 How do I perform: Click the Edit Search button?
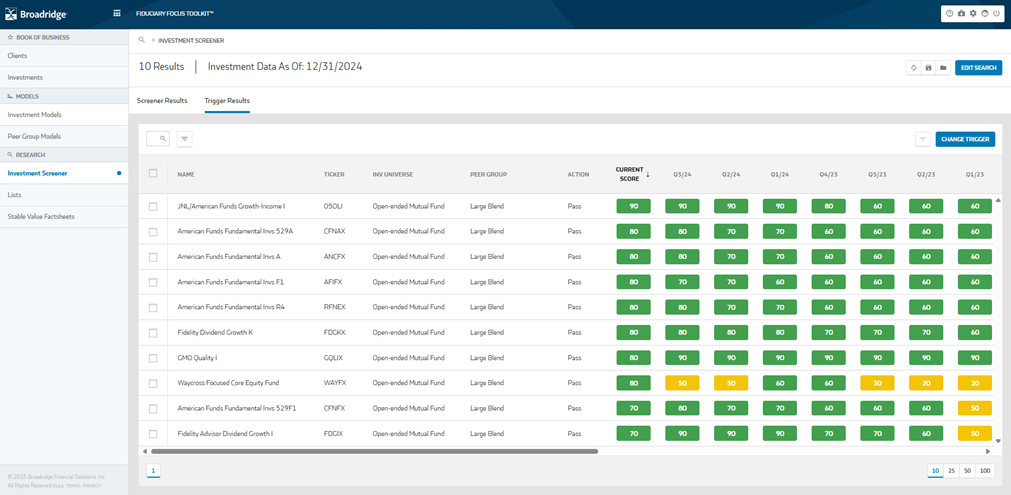[x=979, y=68]
